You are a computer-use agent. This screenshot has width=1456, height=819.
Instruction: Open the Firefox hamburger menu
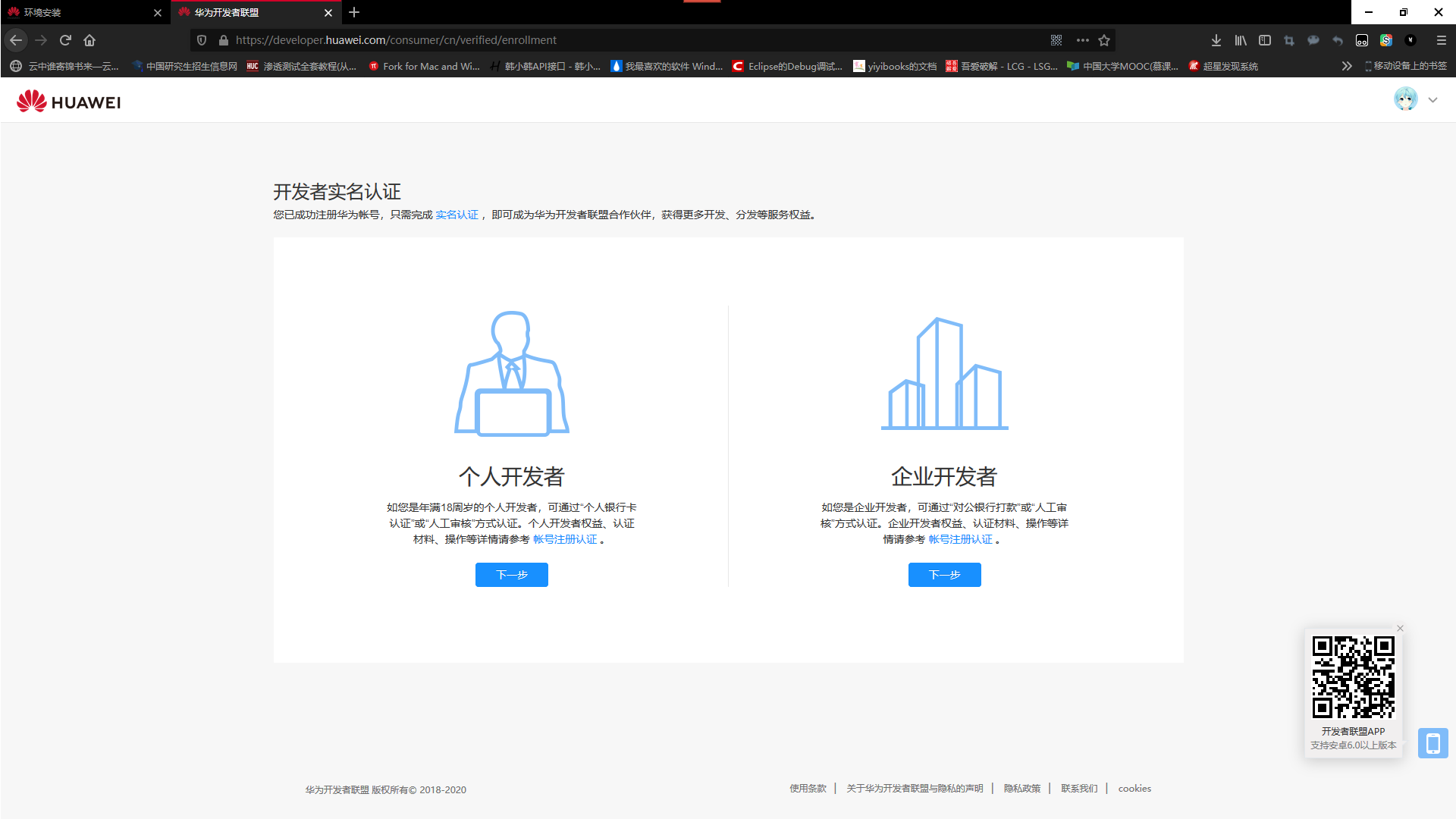coord(1440,40)
